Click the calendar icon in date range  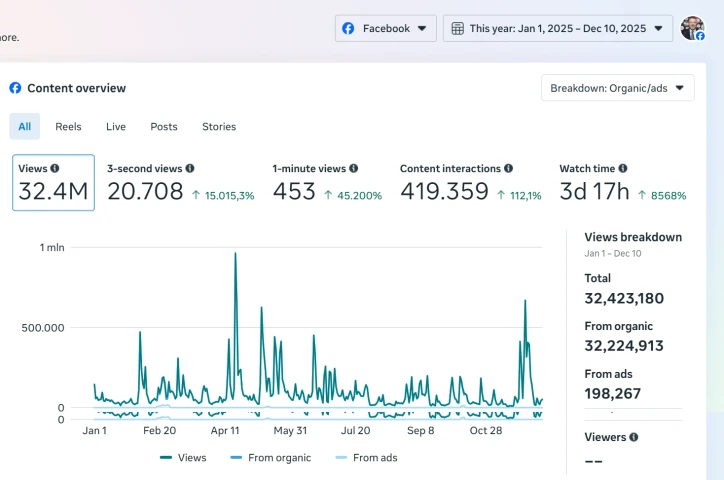[x=458, y=29]
